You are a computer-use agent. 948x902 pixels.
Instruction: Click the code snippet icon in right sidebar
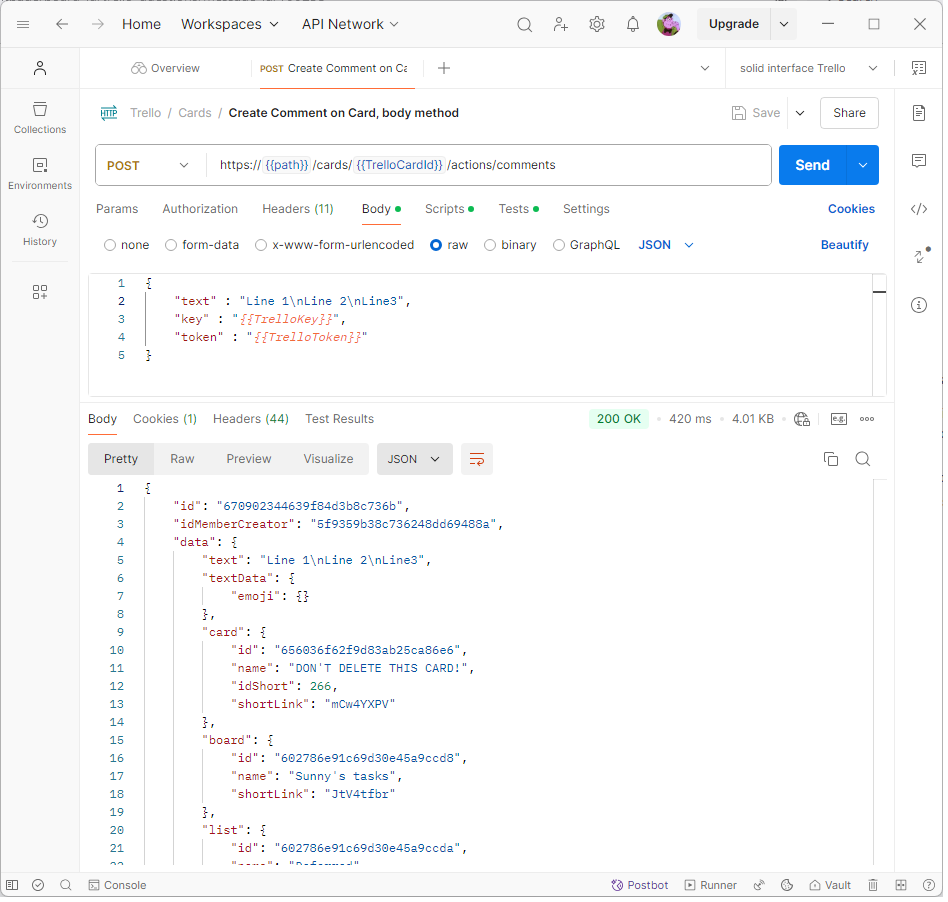tap(919, 209)
